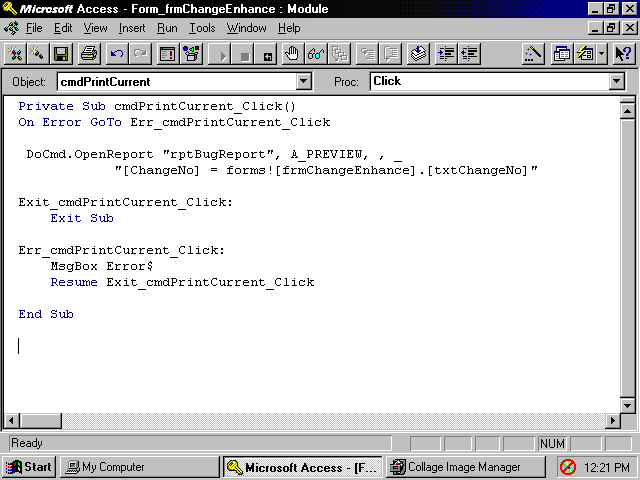640x480 pixels.
Task: Undo the last edit
Action: point(117,54)
